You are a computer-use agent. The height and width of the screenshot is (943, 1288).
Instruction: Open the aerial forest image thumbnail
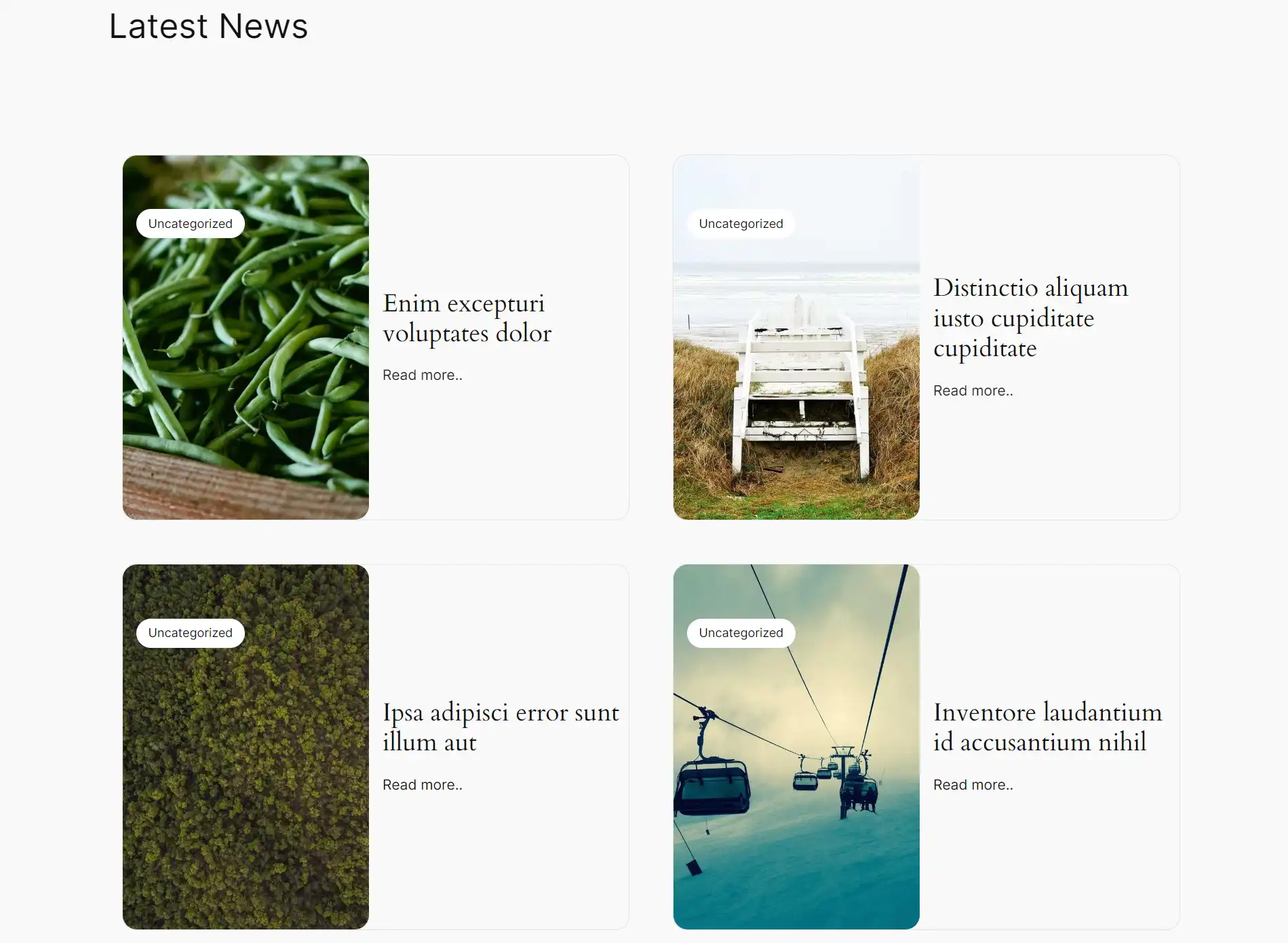[246, 746]
